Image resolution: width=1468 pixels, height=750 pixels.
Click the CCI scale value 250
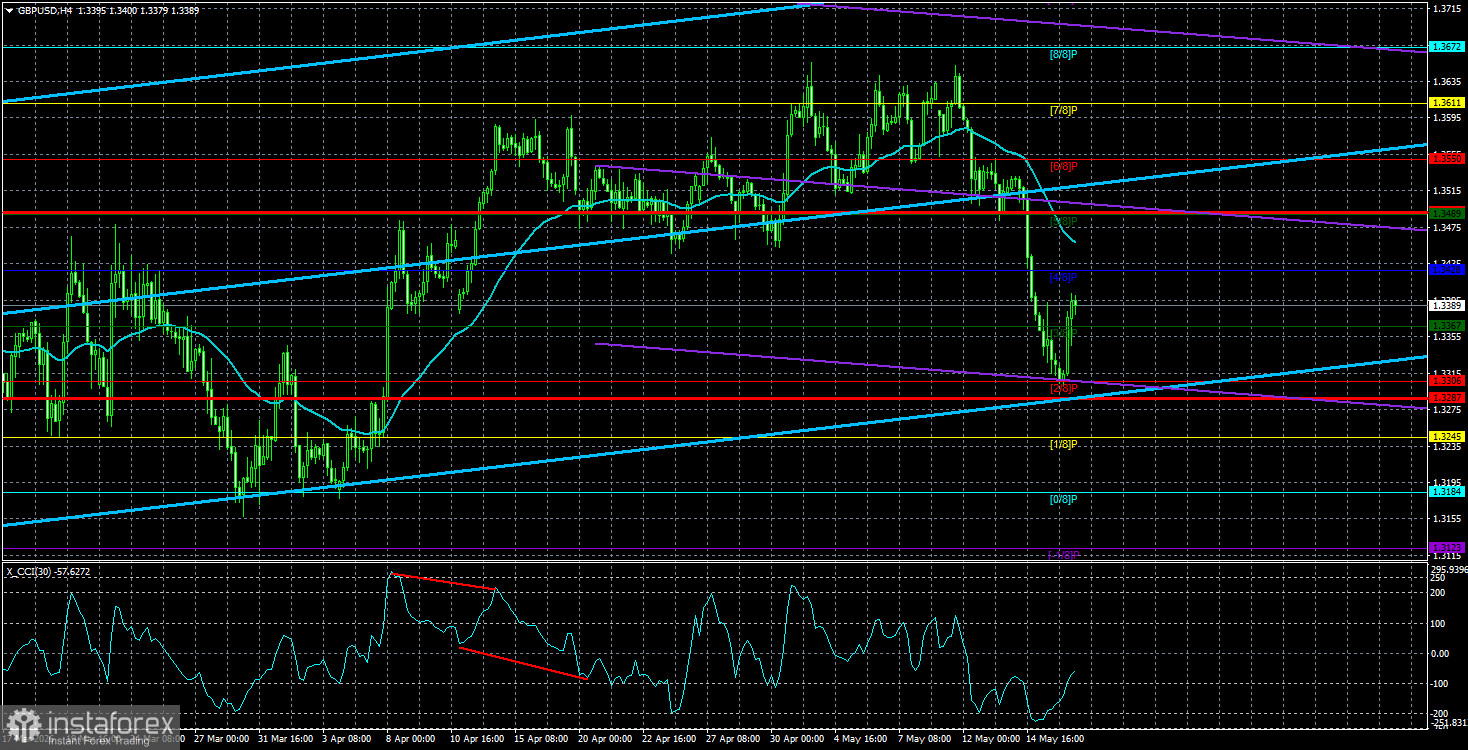(1438, 577)
